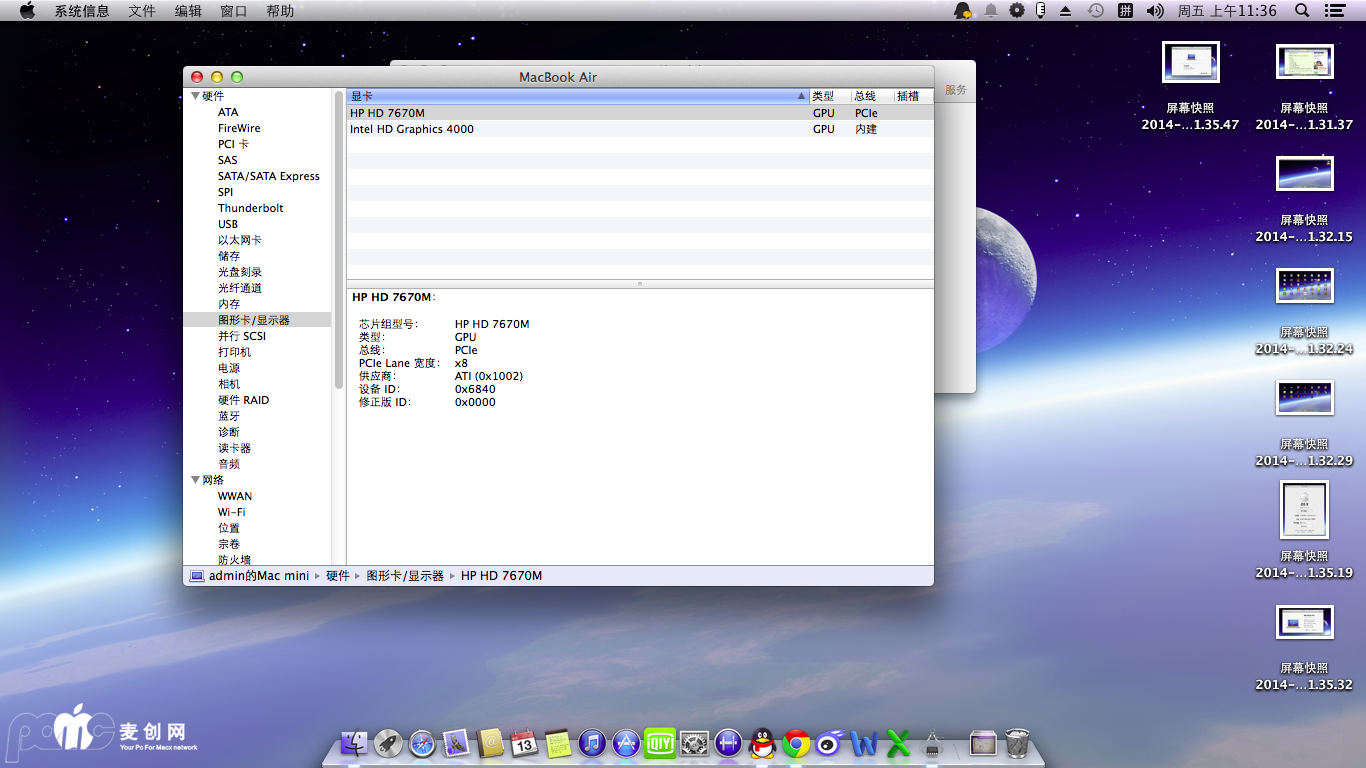Select USB in the hardware list
1366x768 pixels.
[228, 224]
